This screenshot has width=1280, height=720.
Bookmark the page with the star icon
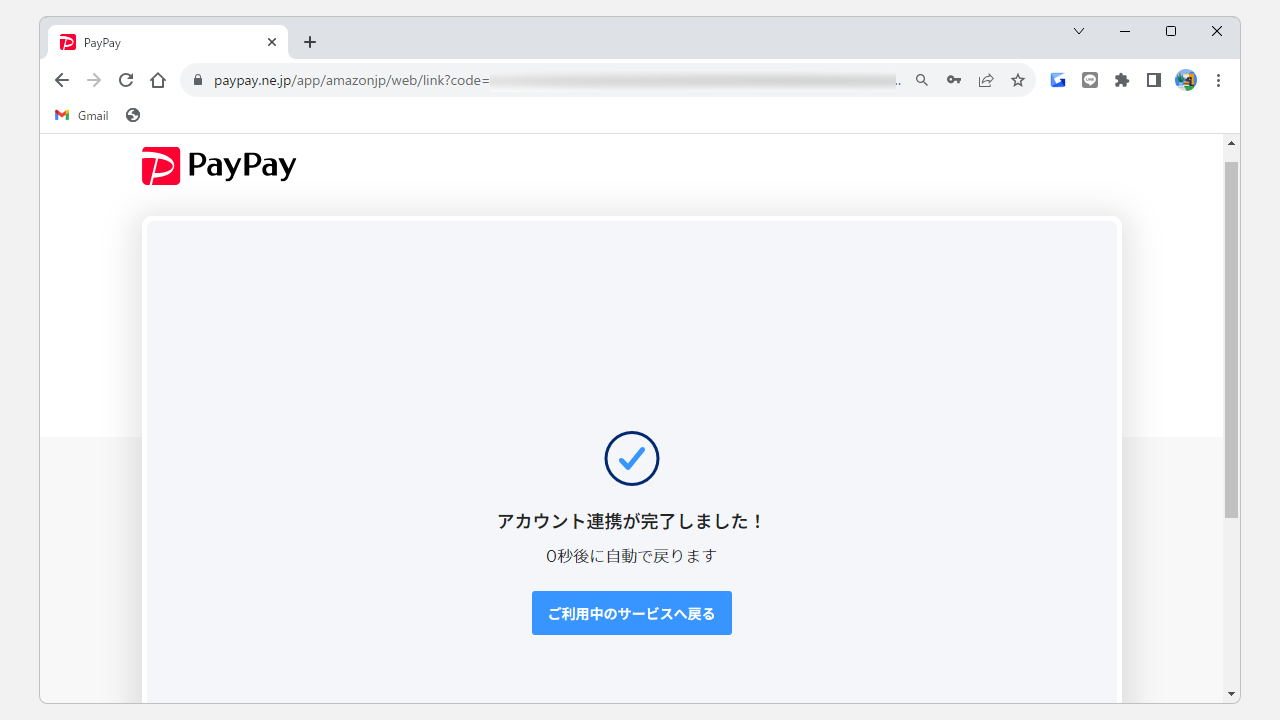pos(1018,80)
